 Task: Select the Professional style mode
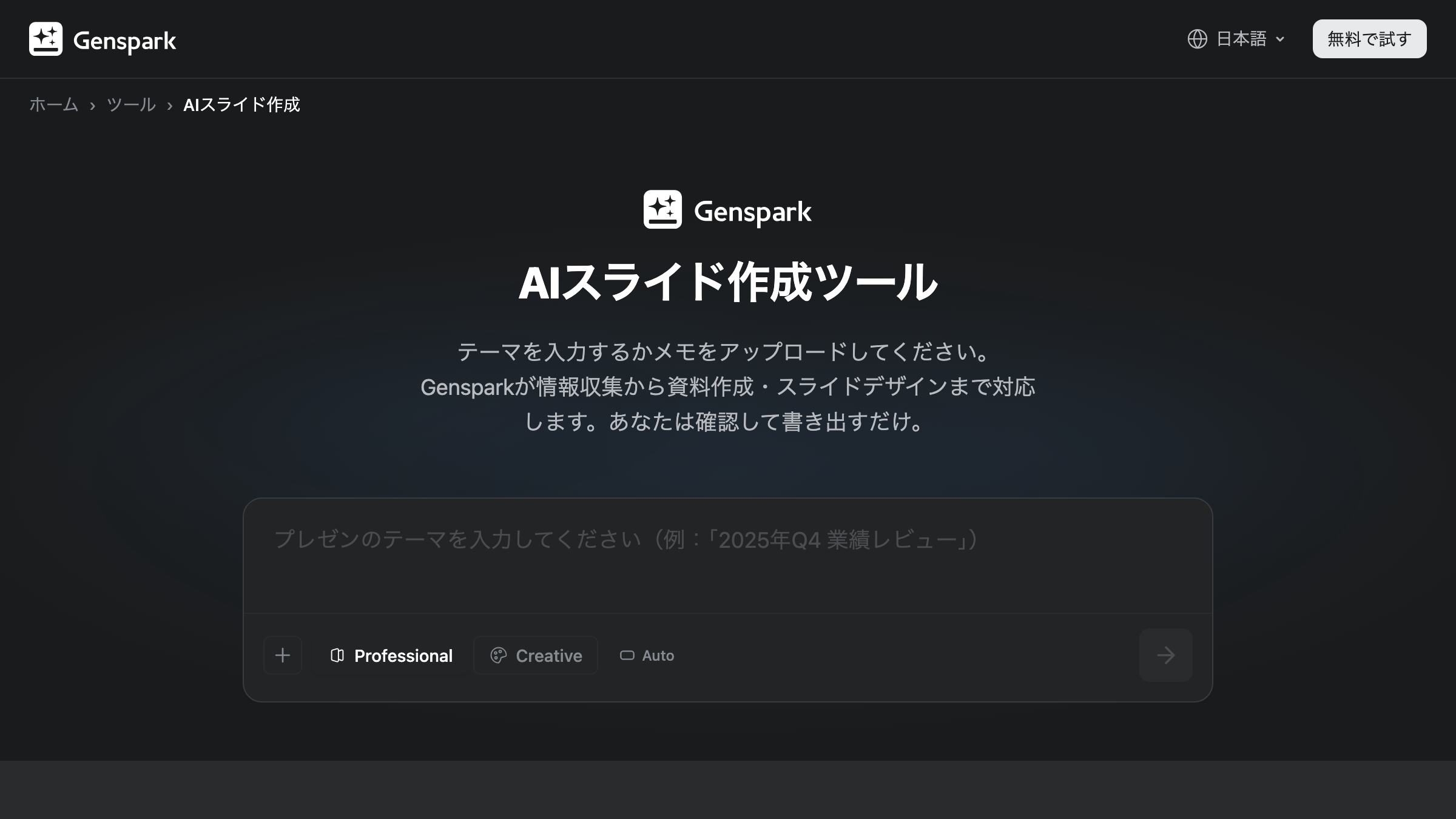pos(391,655)
